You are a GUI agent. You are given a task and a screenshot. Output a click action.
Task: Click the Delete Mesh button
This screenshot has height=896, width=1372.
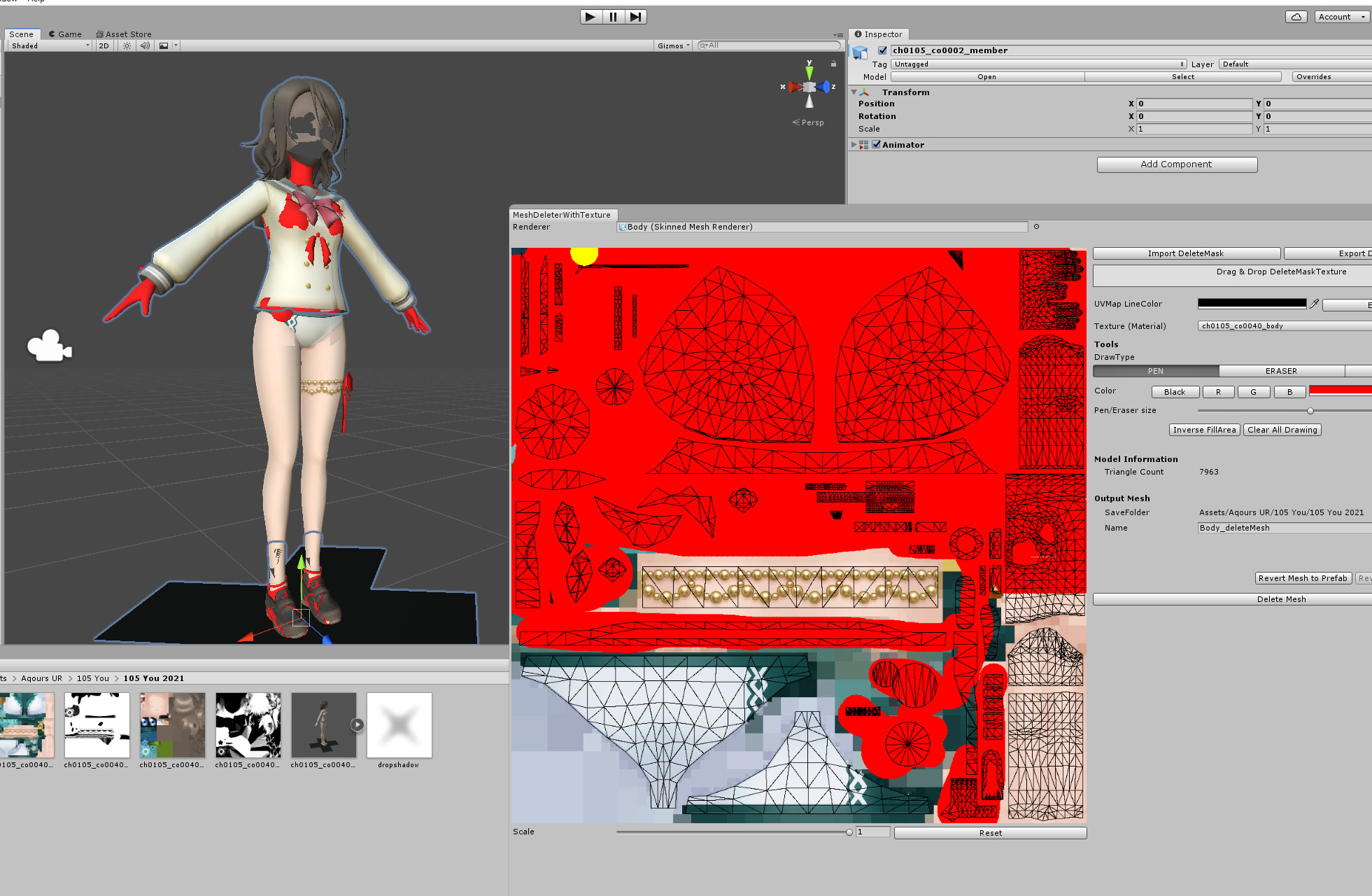[1280, 599]
